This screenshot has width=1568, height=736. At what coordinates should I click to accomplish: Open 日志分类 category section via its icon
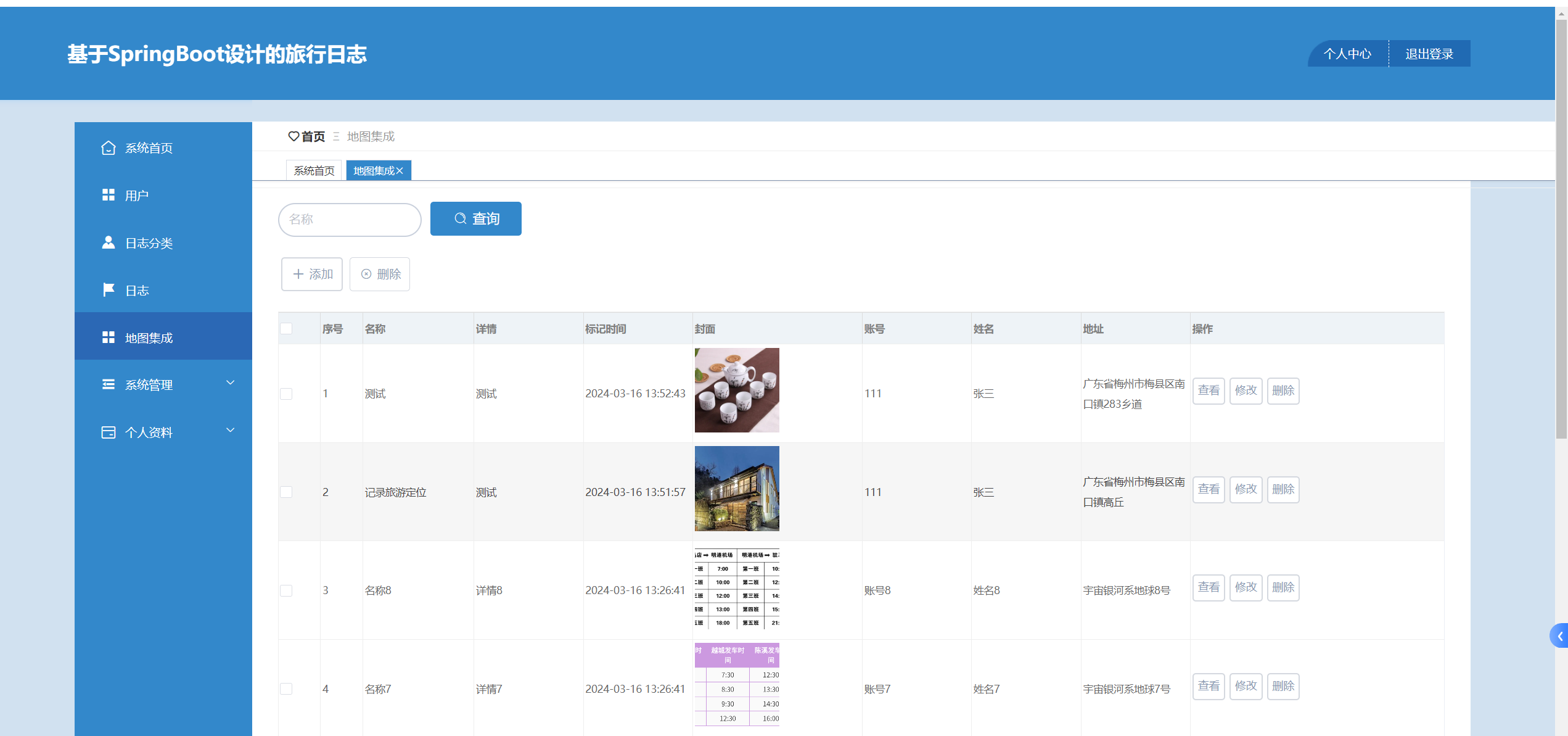[x=108, y=242]
